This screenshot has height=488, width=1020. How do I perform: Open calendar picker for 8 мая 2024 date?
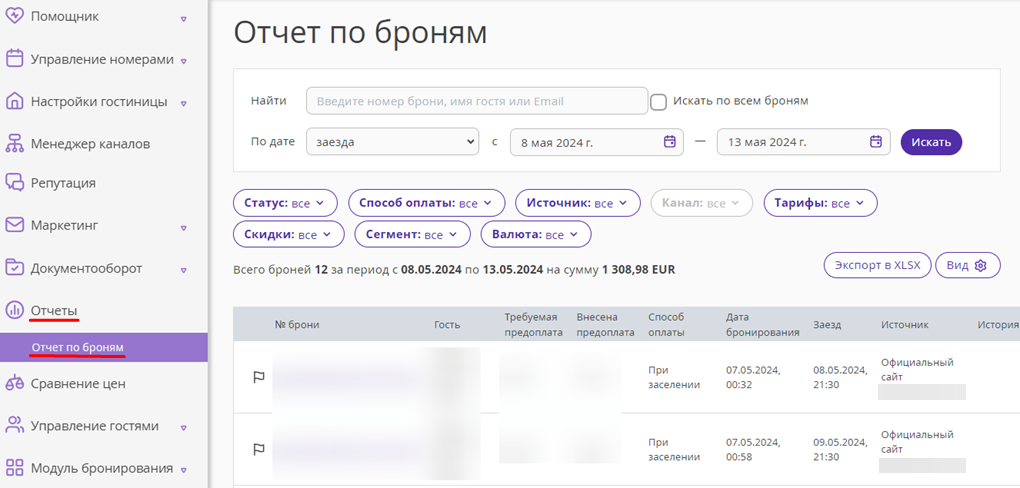click(669, 142)
